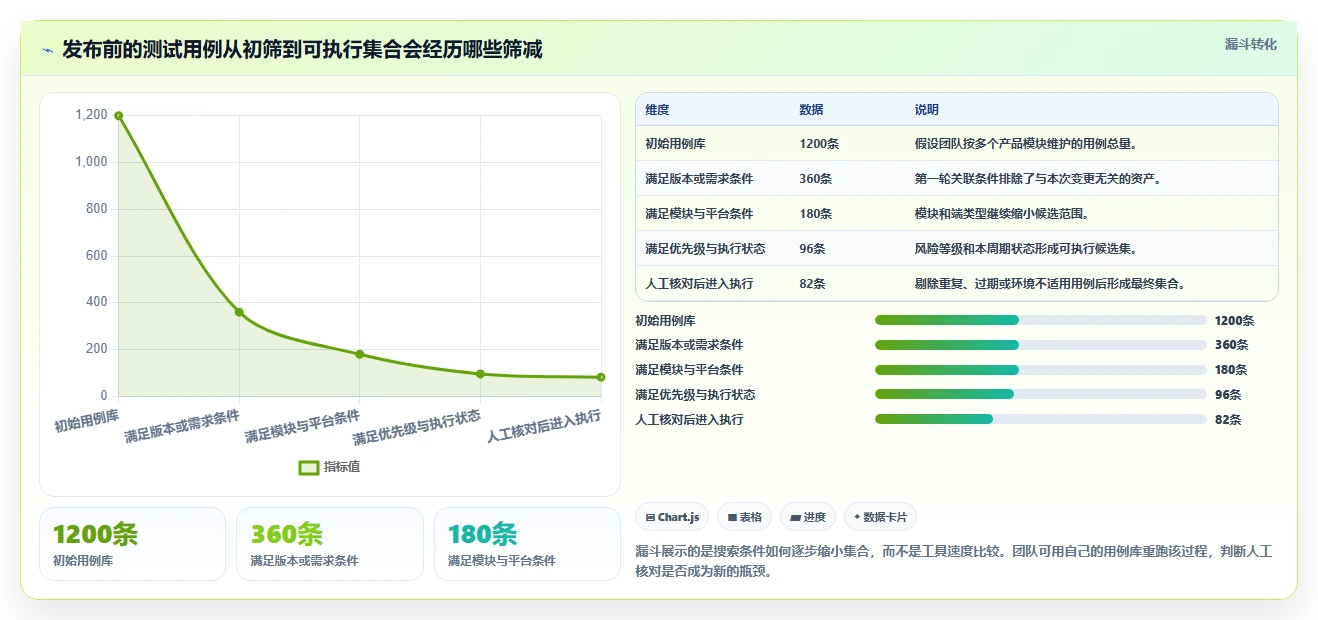Click the icon in the 表格 tag

[732, 517]
